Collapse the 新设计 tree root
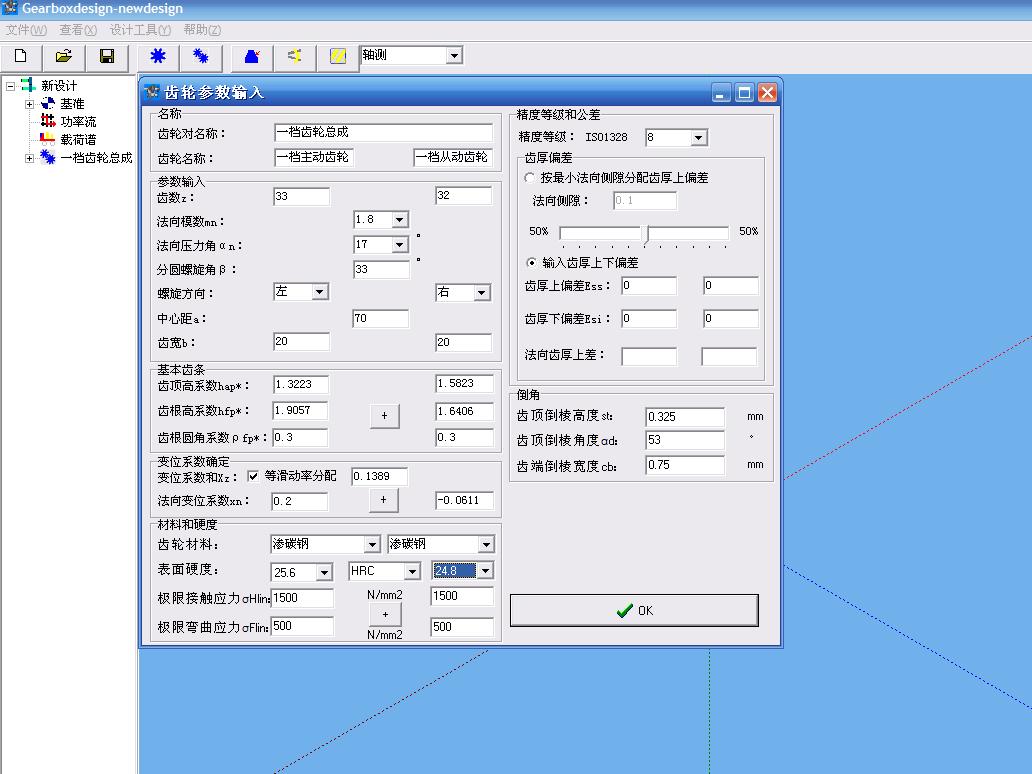 11,86
